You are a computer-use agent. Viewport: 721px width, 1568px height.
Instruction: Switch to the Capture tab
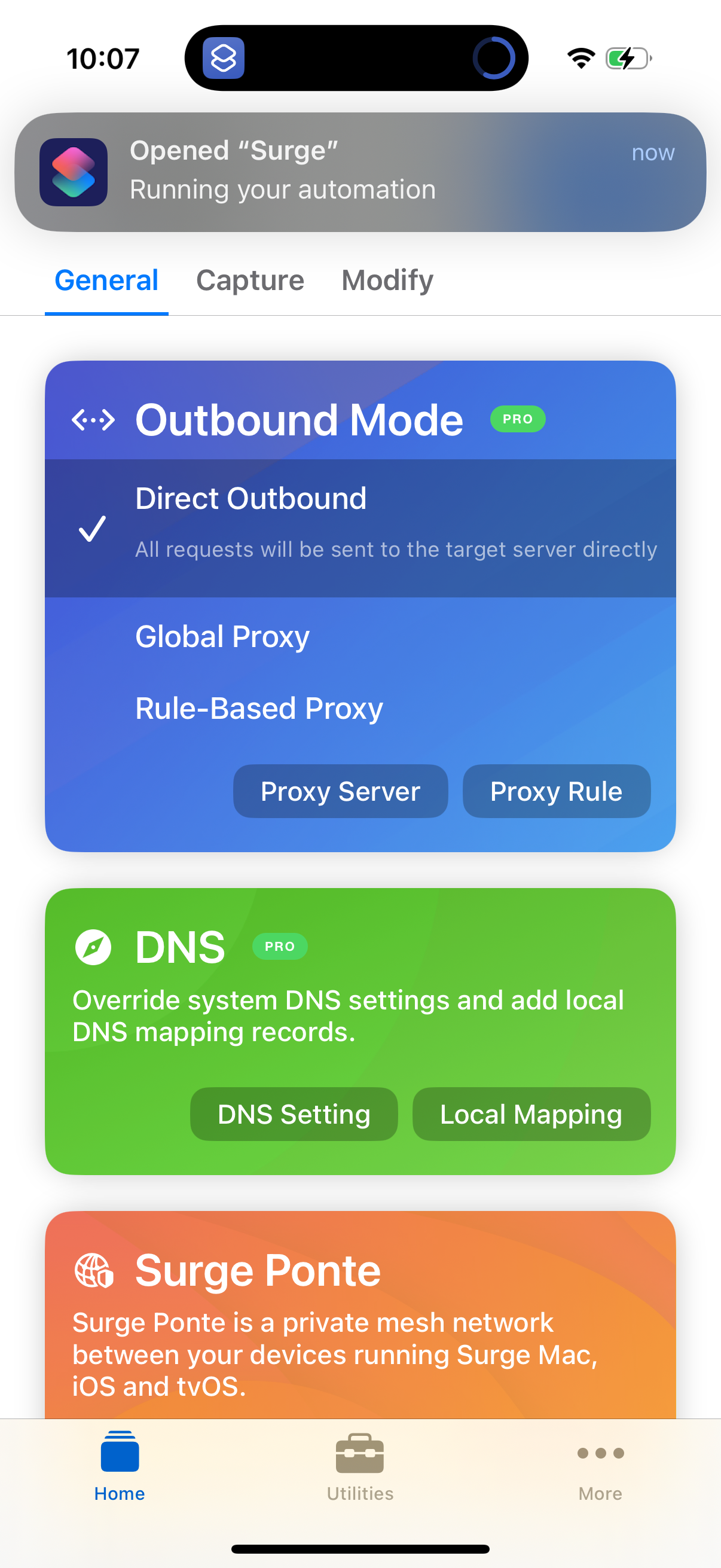click(250, 280)
